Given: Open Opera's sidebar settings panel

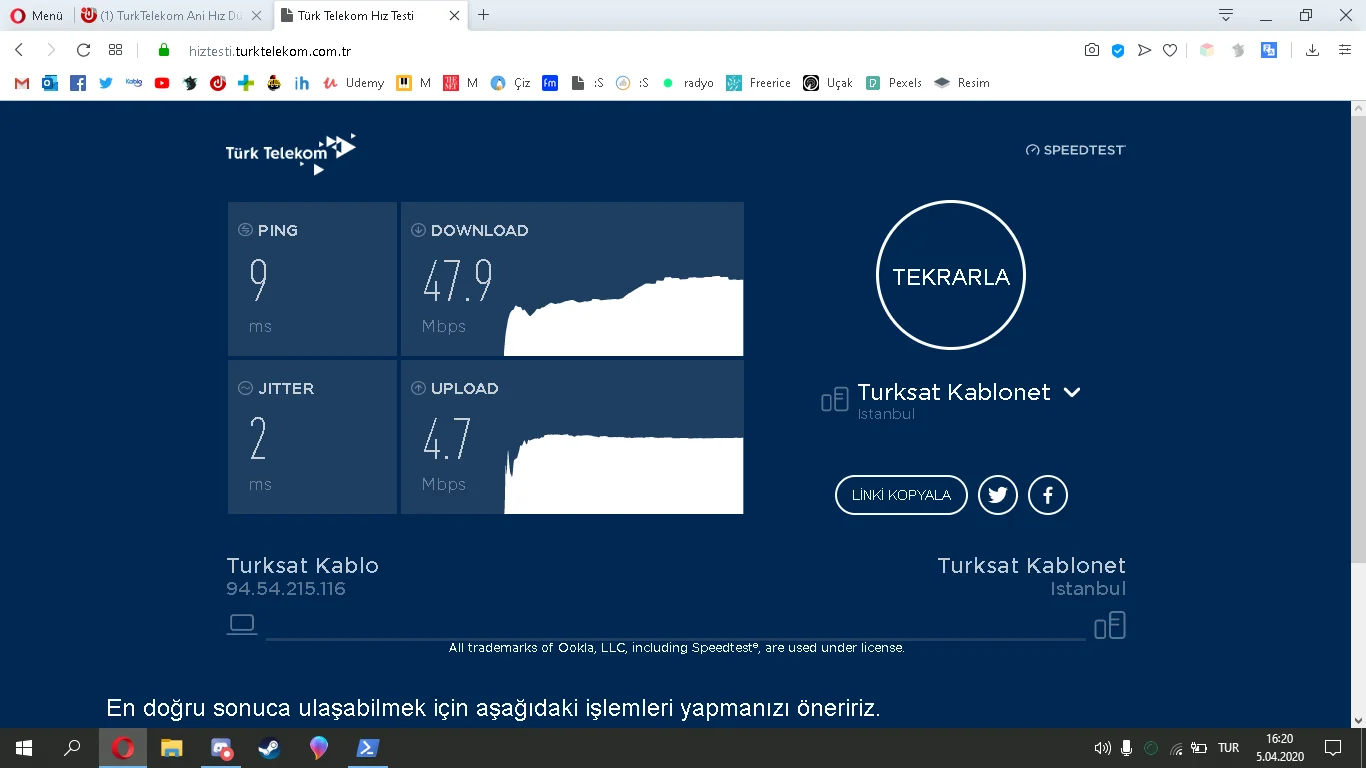Looking at the screenshot, I should [x=1343, y=49].
